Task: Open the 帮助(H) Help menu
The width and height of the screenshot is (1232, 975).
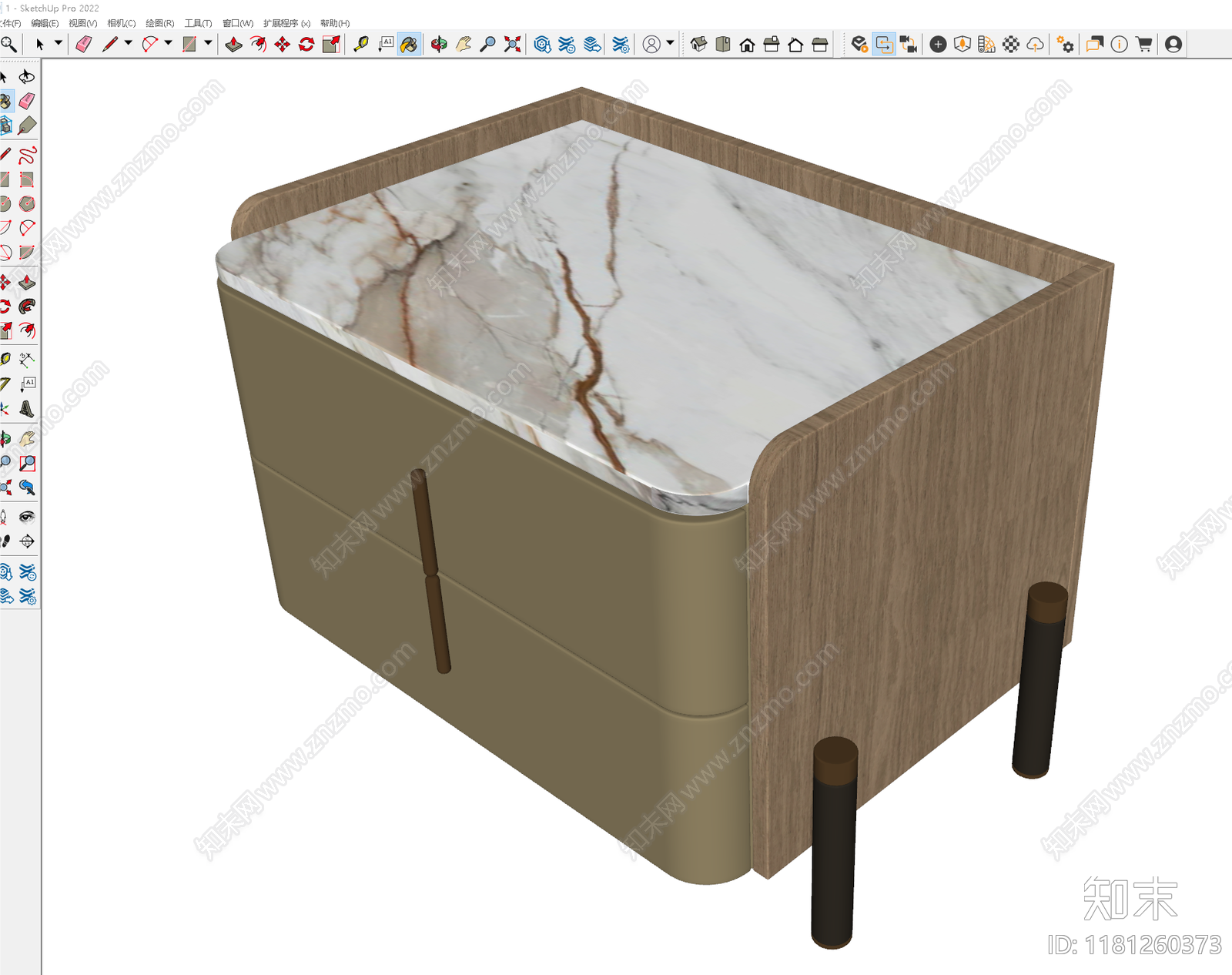Action: tap(335, 23)
